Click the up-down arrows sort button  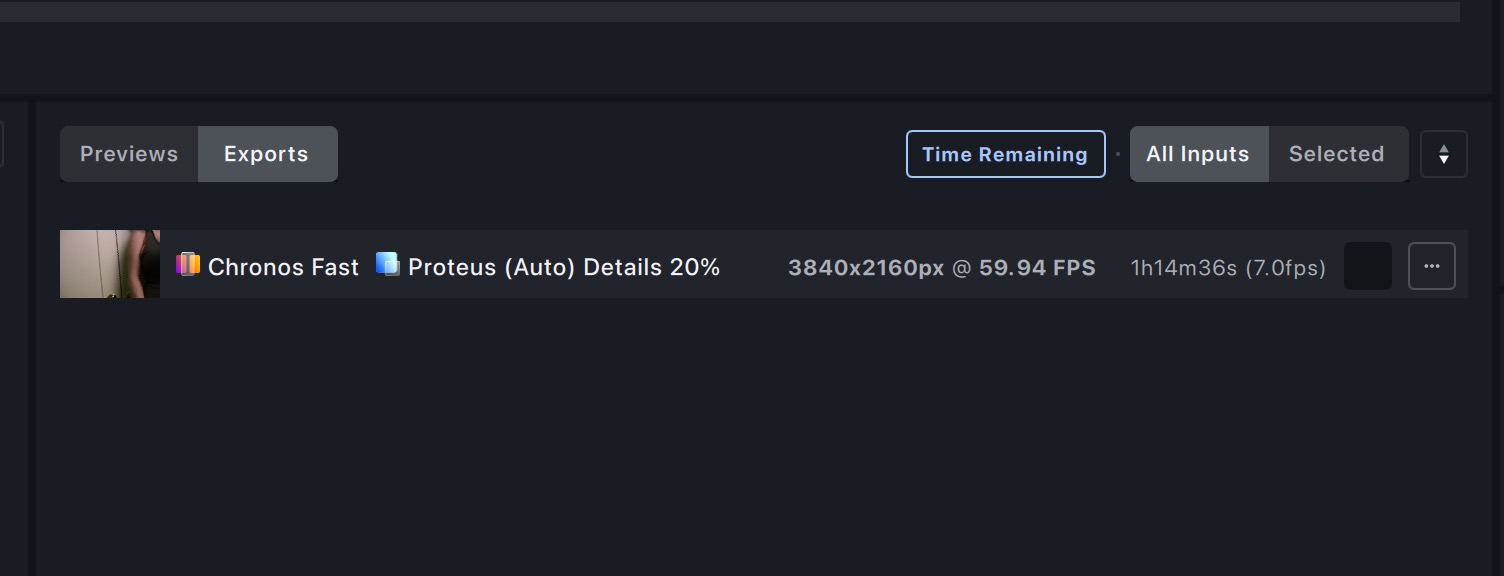point(1443,154)
